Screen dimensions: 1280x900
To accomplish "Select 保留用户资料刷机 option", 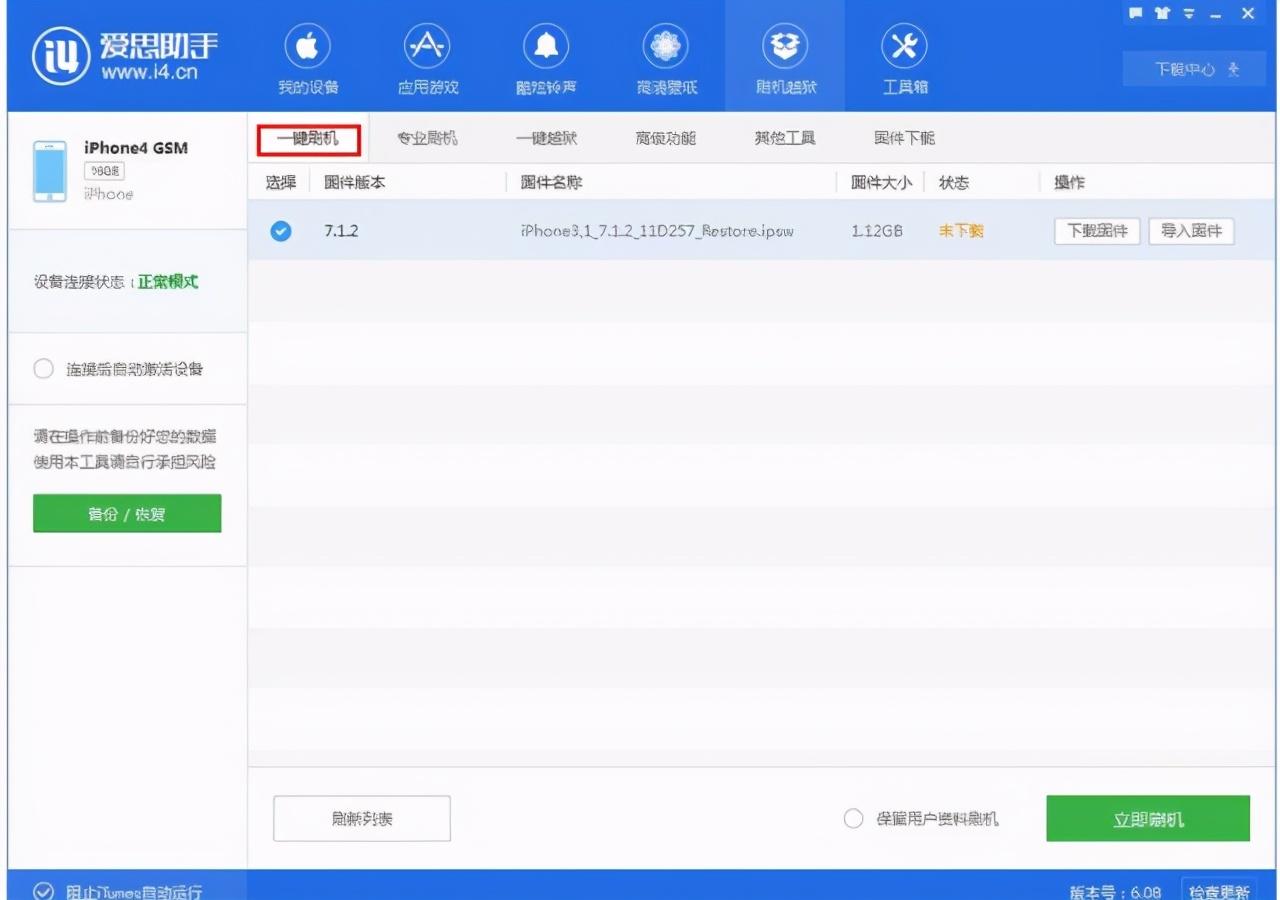I will click(x=852, y=818).
